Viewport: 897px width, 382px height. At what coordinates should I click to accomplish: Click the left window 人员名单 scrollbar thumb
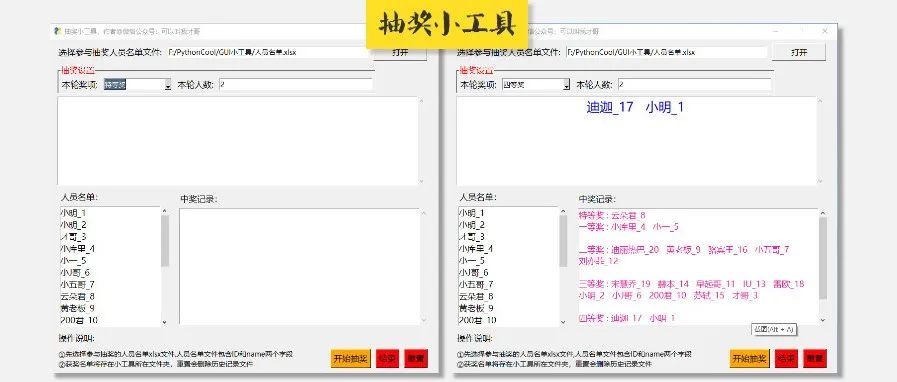(x=165, y=241)
